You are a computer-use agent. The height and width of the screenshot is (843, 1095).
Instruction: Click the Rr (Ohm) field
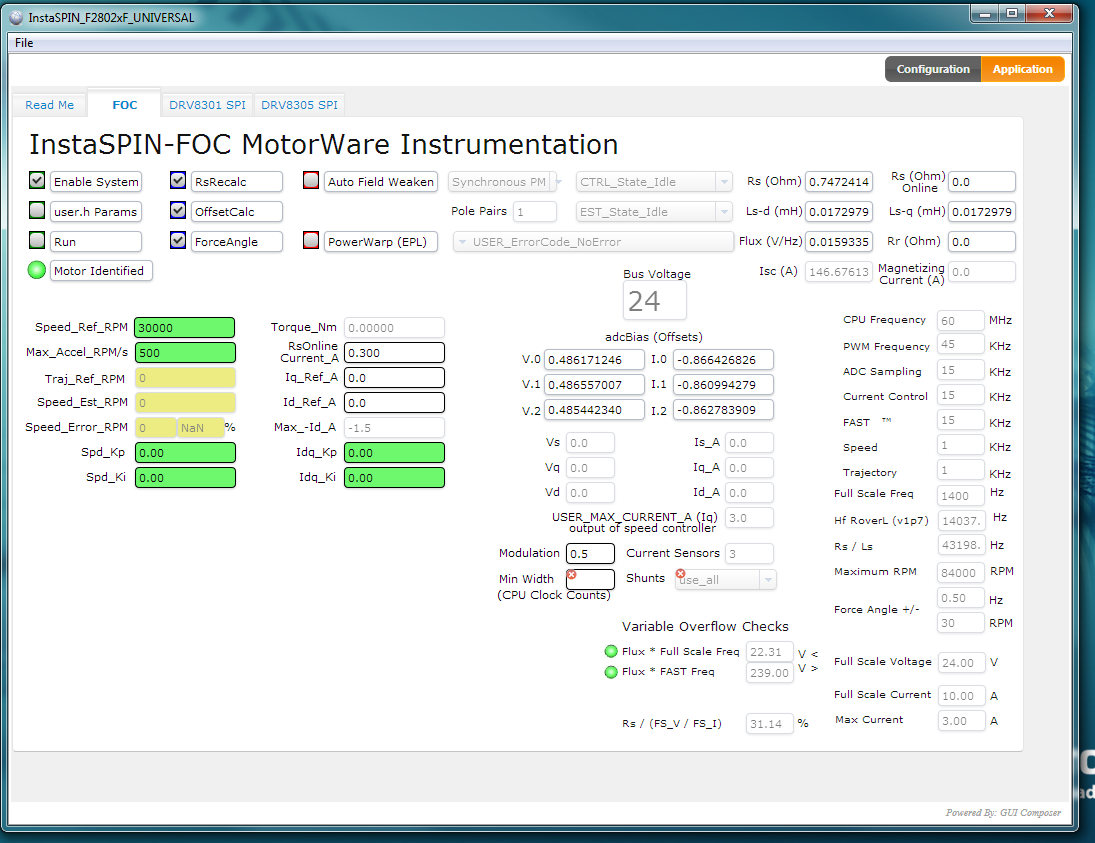coord(982,242)
